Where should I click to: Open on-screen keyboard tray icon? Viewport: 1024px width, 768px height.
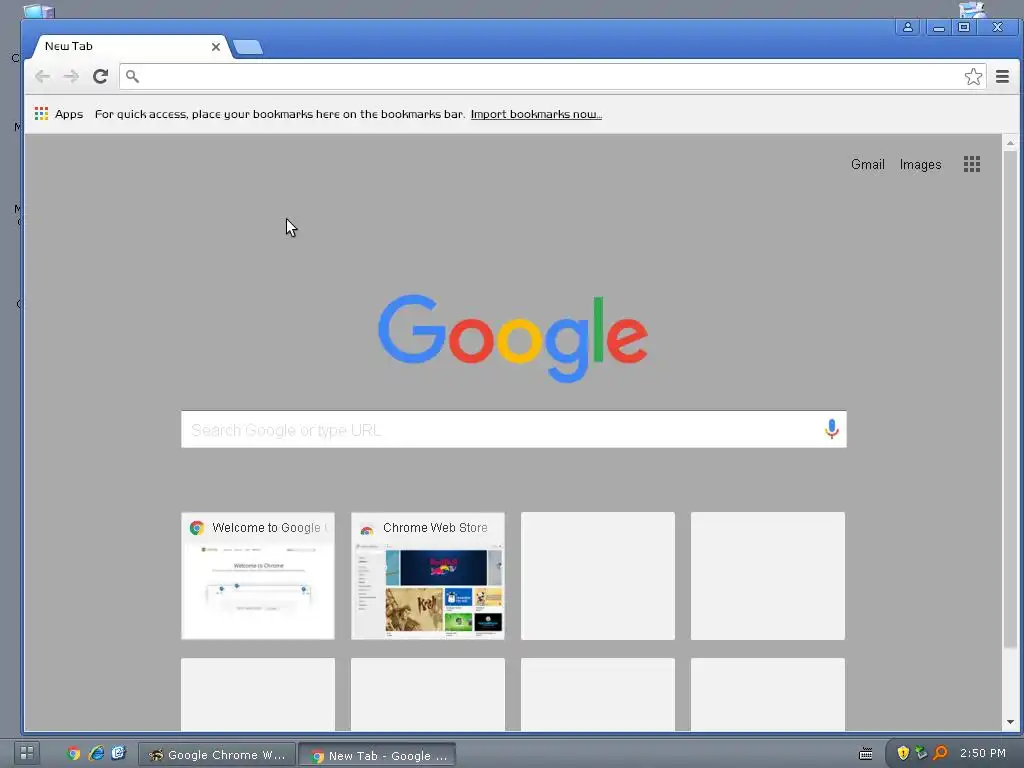[866, 754]
